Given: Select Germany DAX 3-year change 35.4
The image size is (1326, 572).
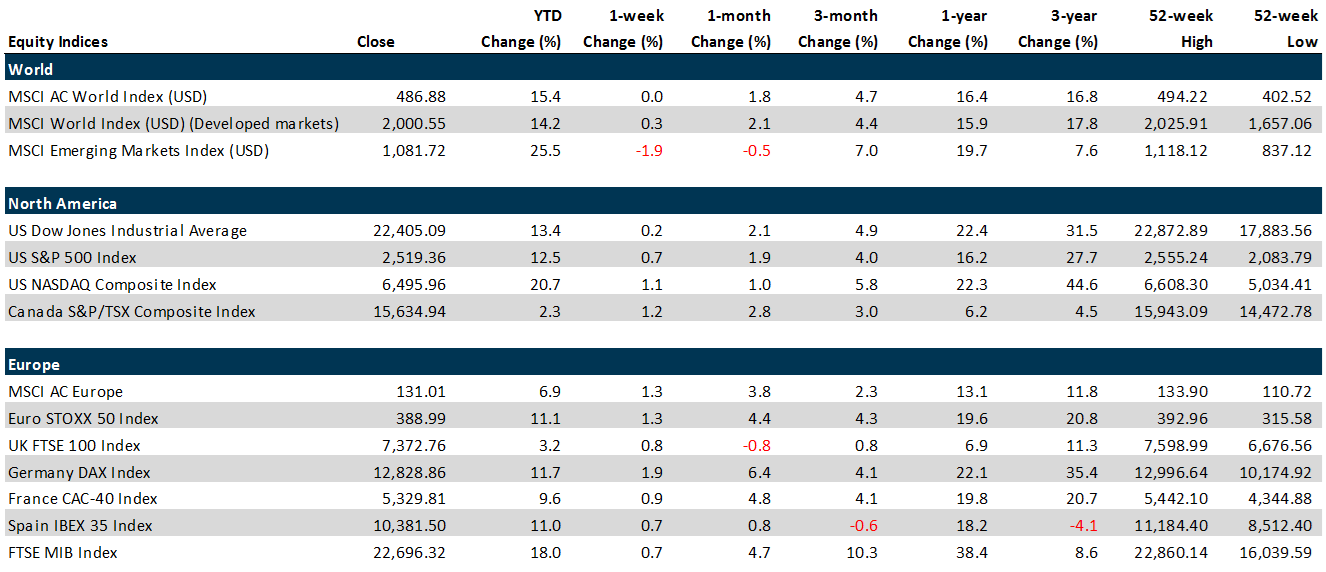Looking at the screenshot, I should pyautogui.click(x=1084, y=472).
